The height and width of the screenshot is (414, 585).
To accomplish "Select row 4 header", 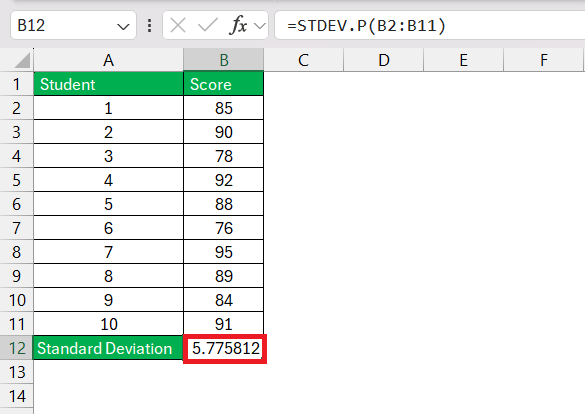I will click(16, 156).
